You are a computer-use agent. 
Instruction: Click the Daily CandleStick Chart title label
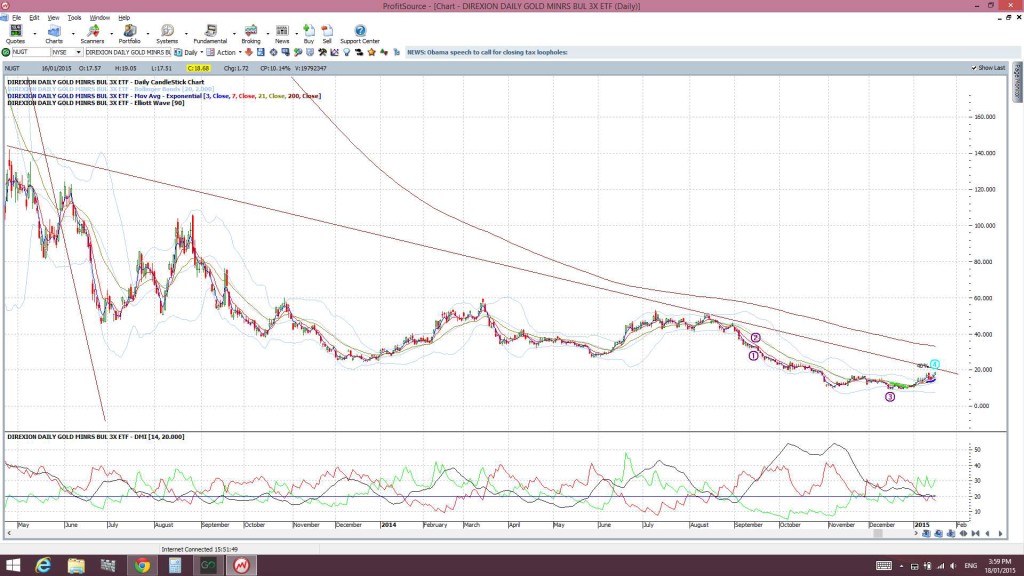(106, 82)
